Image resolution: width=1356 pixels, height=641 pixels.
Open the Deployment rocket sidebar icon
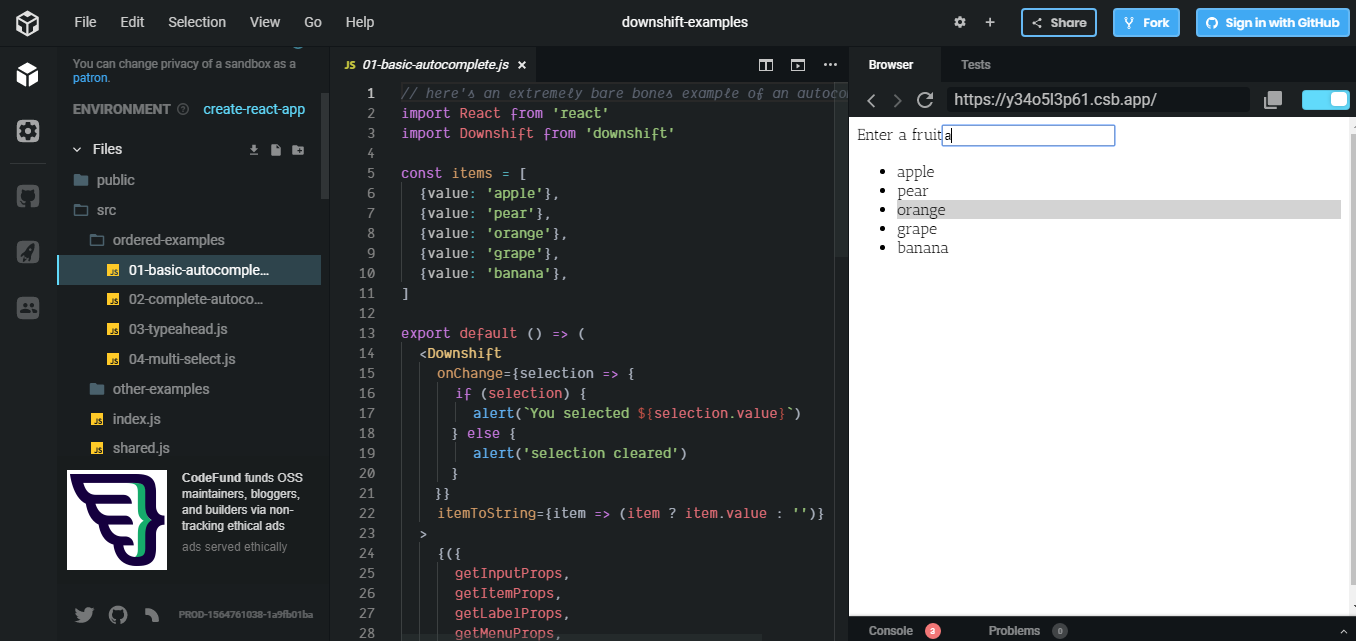(28, 252)
